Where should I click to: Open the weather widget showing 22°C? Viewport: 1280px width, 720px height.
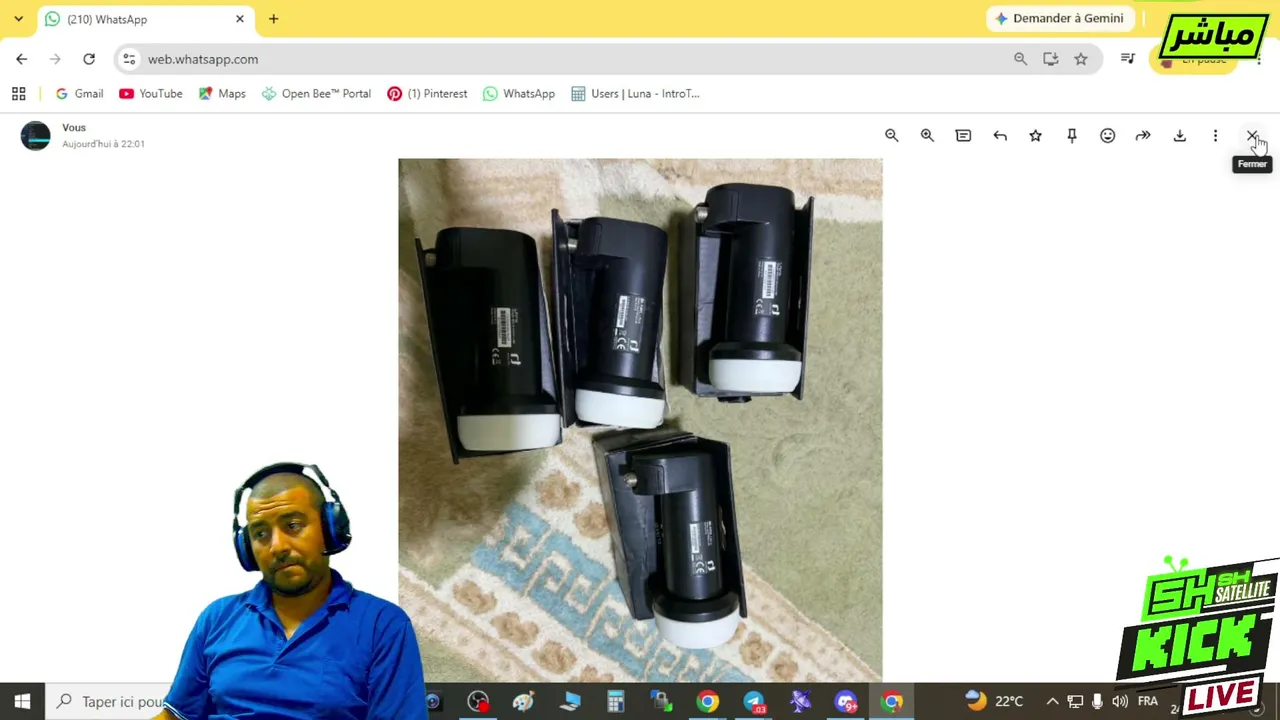995,701
